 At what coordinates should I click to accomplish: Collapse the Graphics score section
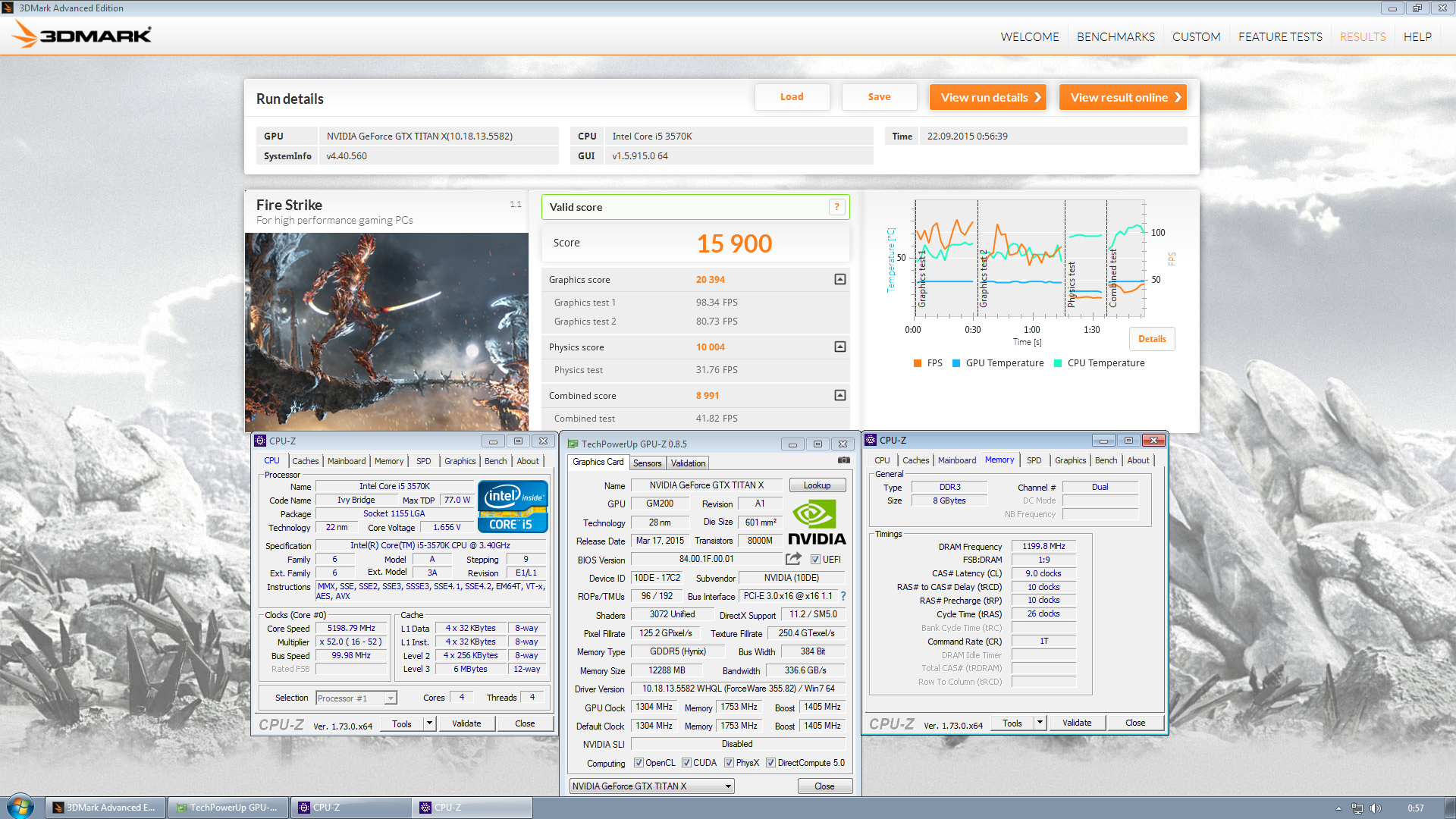coord(840,280)
